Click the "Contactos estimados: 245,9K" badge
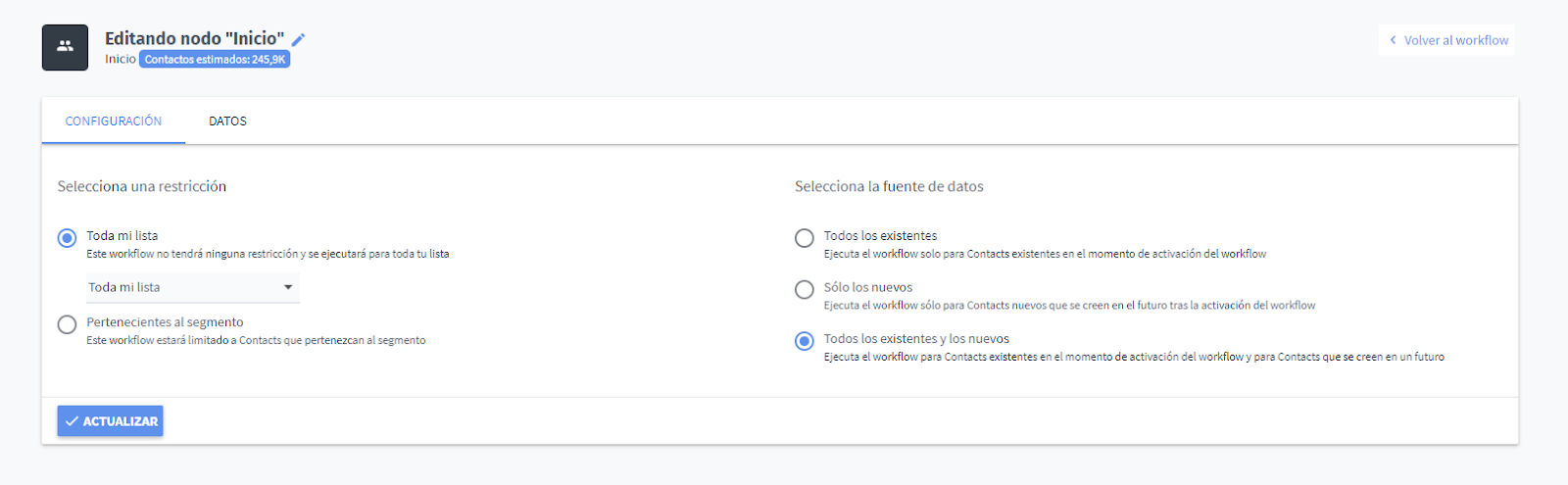This screenshot has height=485, width=1568. click(x=215, y=60)
